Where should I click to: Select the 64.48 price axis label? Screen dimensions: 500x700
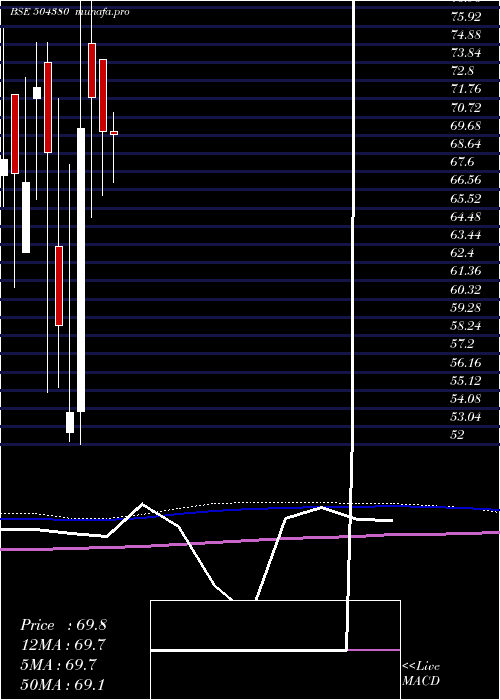(x=466, y=217)
